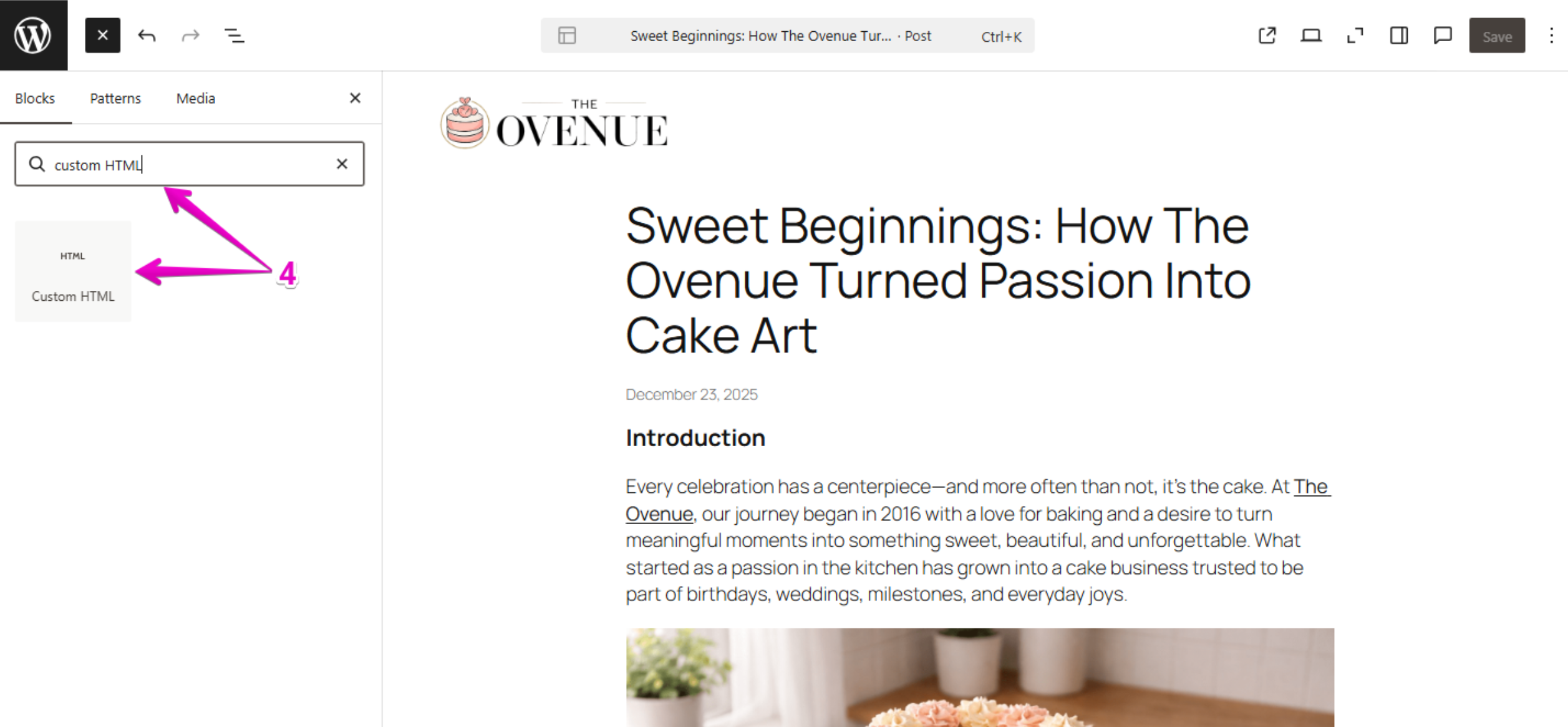Toggle the Settings sidebar panel
The image size is (1568, 727).
pos(1399,36)
